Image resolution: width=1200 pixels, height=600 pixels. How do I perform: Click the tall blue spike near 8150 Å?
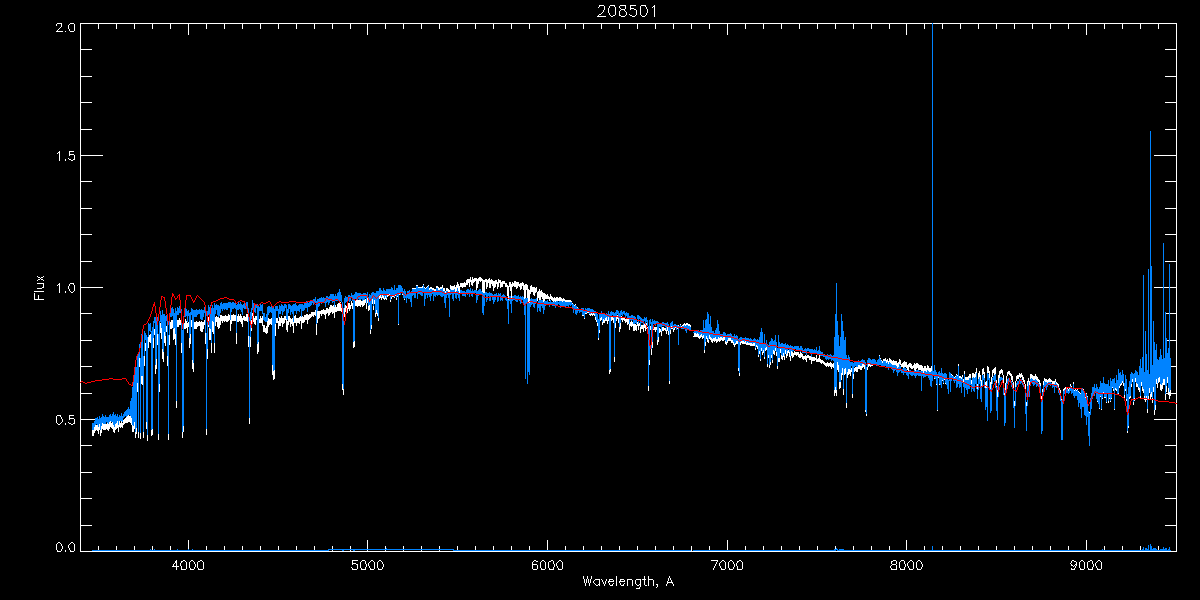coord(932,200)
